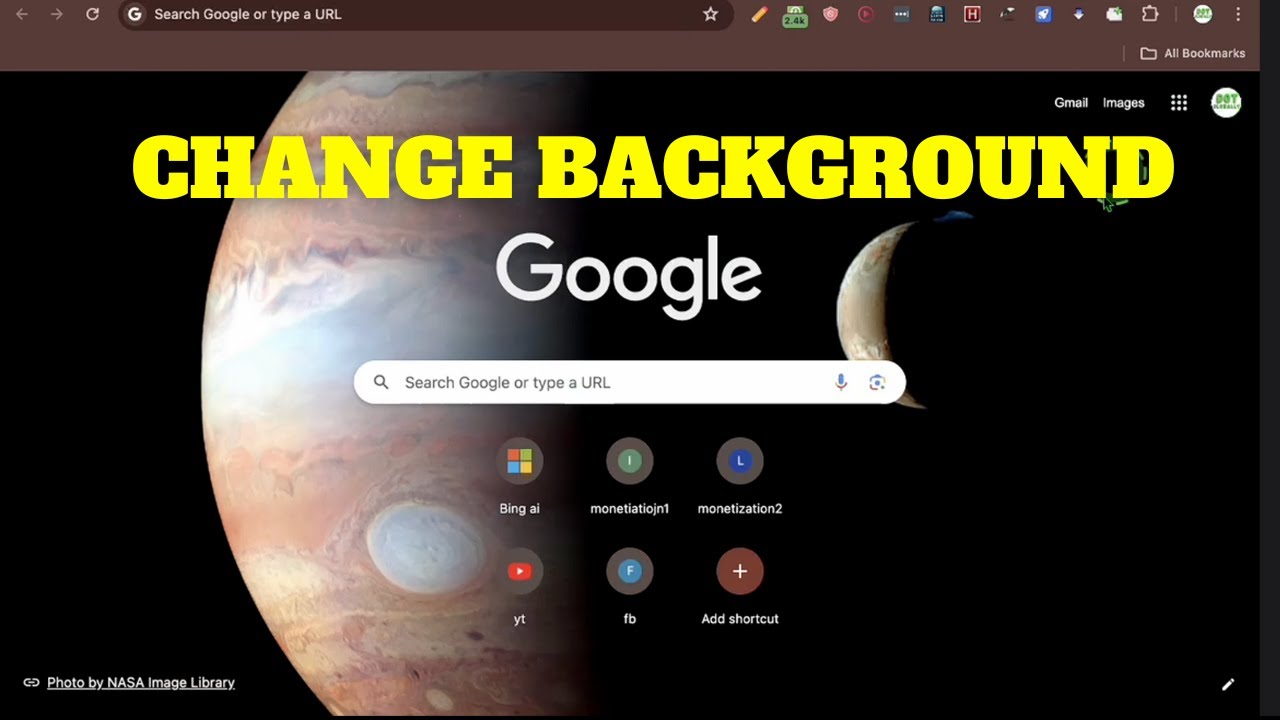This screenshot has width=1280, height=720.
Task: Open Gmail link
Action: [1071, 102]
